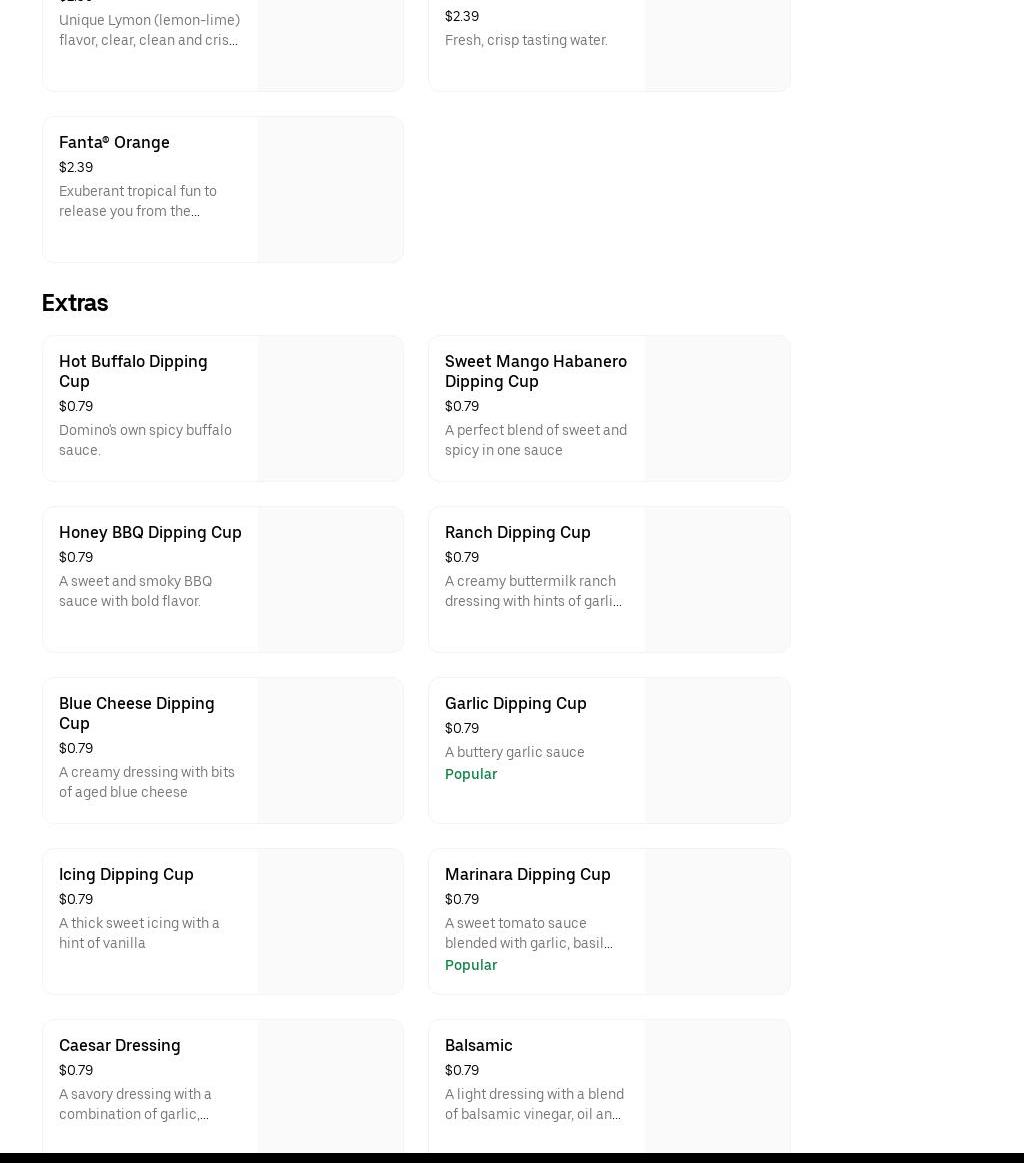This screenshot has height=1163, width=1024.
Task: Click Balsamic image placeholder
Action: pos(717,1086)
